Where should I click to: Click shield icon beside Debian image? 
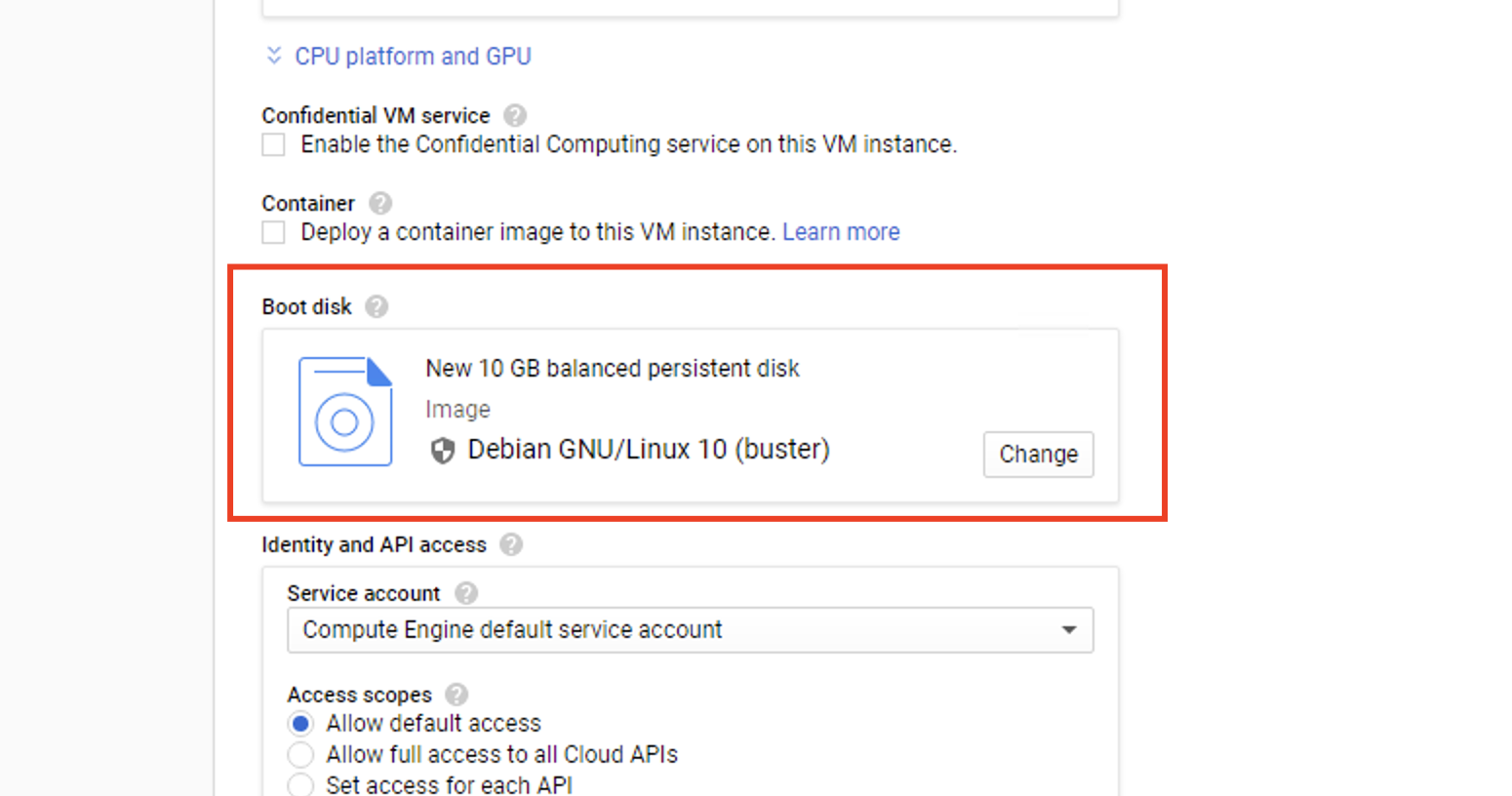coord(443,451)
